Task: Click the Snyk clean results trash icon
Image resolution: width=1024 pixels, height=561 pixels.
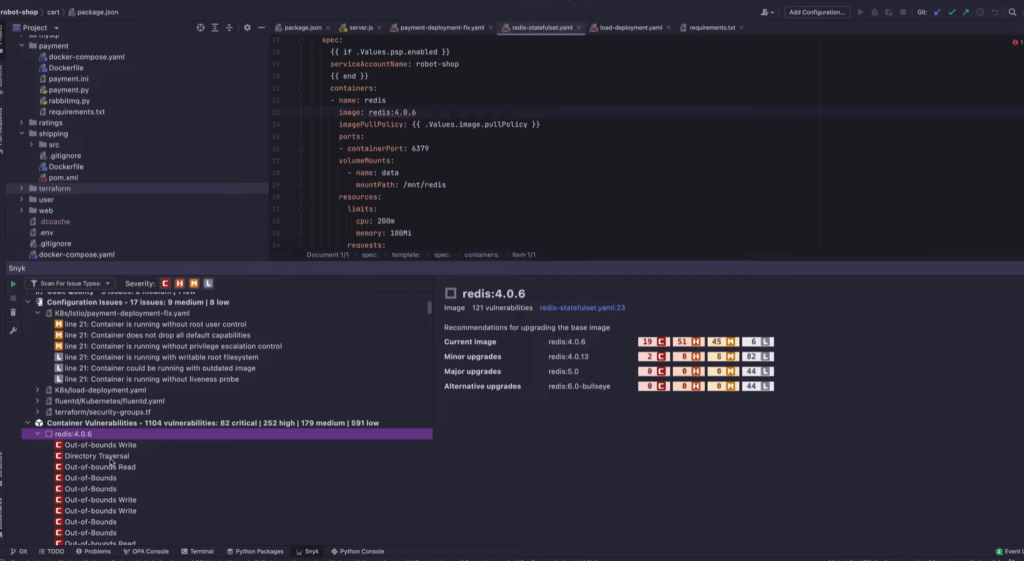Action: [13, 314]
